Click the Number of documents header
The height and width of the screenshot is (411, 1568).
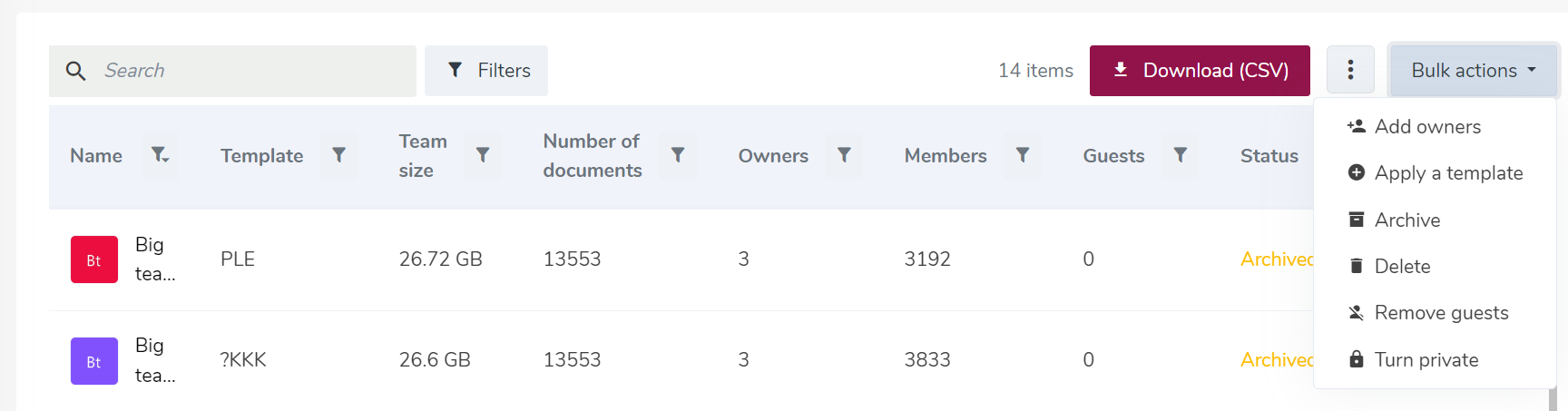(593, 156)
